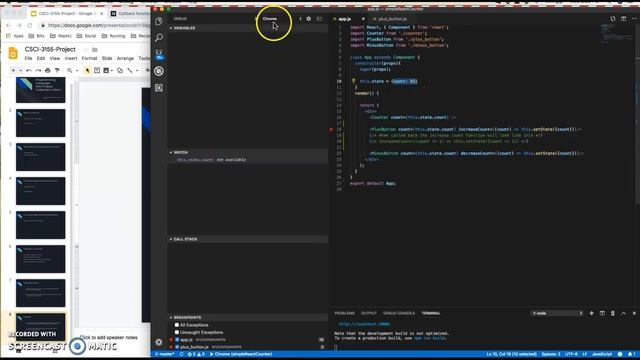Split the terminal with the split icon

pos(602,313)
